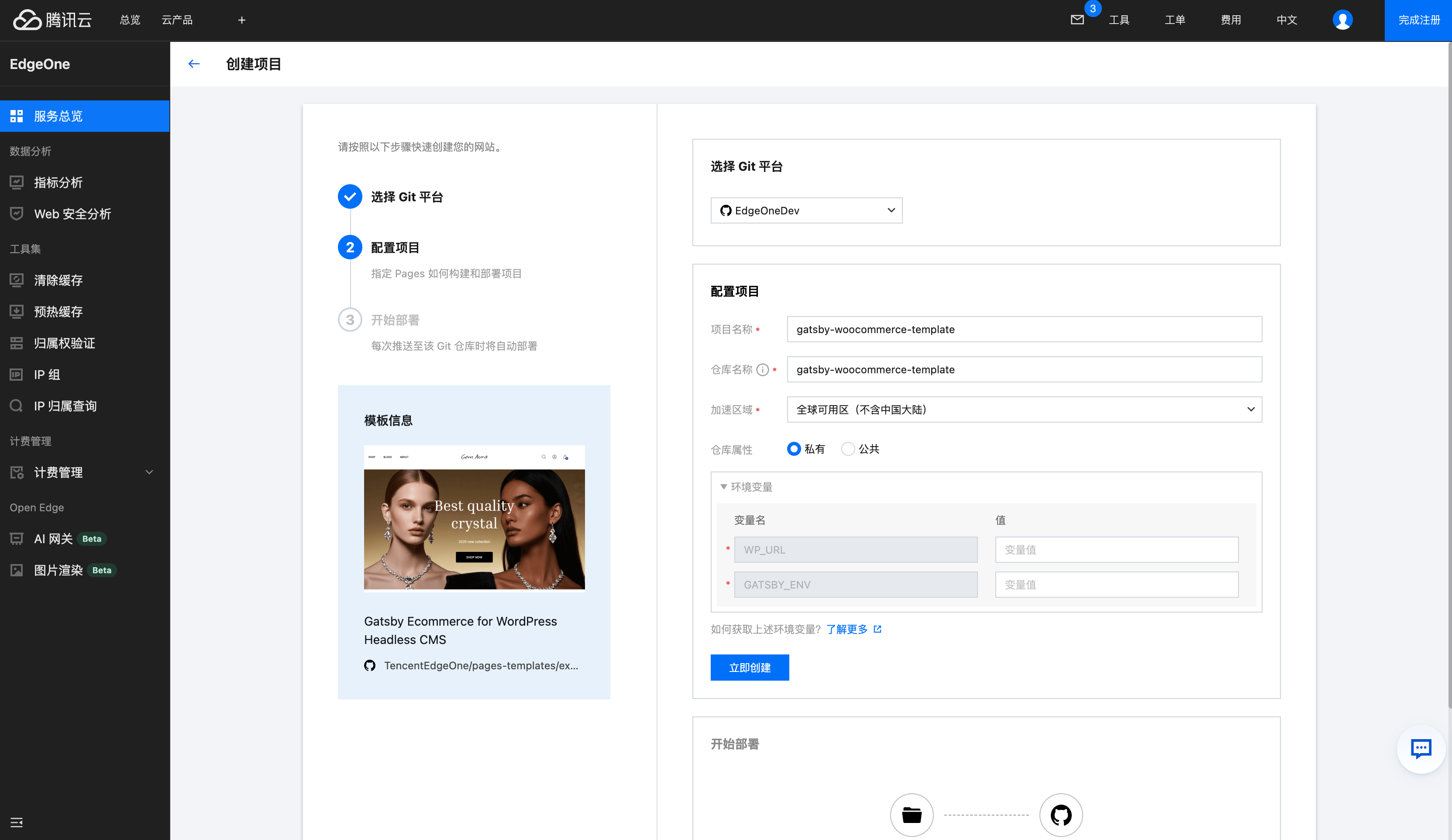Viewport: 1452px width, 840px height.
Task: Select the 私有 repository radio button
Action: tap(794, 449)
